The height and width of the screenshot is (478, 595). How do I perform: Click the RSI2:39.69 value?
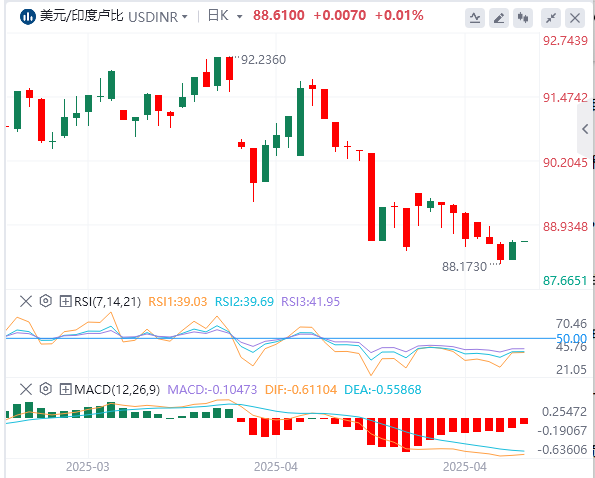pos(244,302)
